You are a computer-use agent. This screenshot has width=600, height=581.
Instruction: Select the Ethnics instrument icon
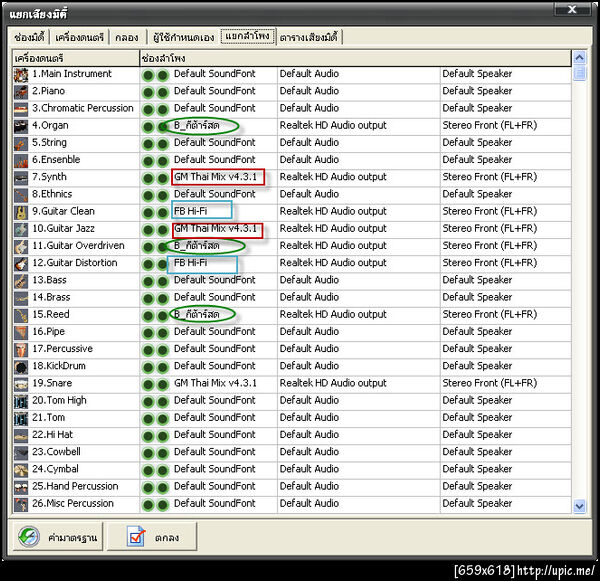click(x=21, y=195)
